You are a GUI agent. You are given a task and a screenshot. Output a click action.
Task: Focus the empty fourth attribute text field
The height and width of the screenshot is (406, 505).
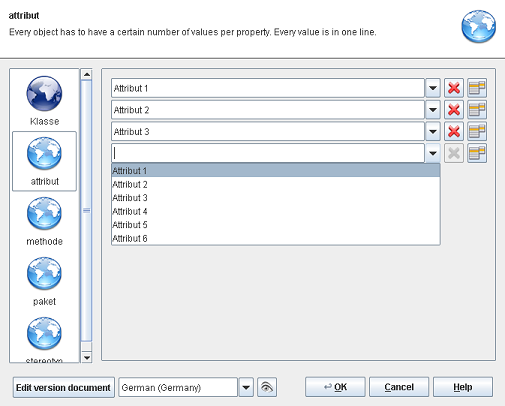point(268,153)
